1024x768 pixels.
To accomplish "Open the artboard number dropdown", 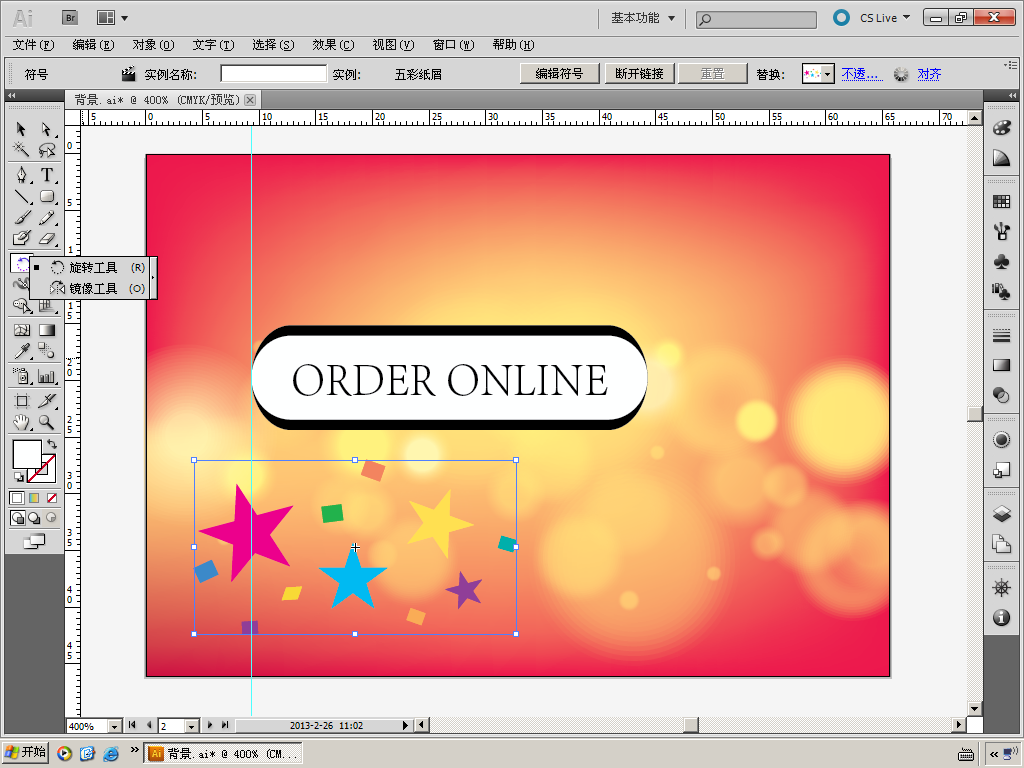I will (191, 726).
